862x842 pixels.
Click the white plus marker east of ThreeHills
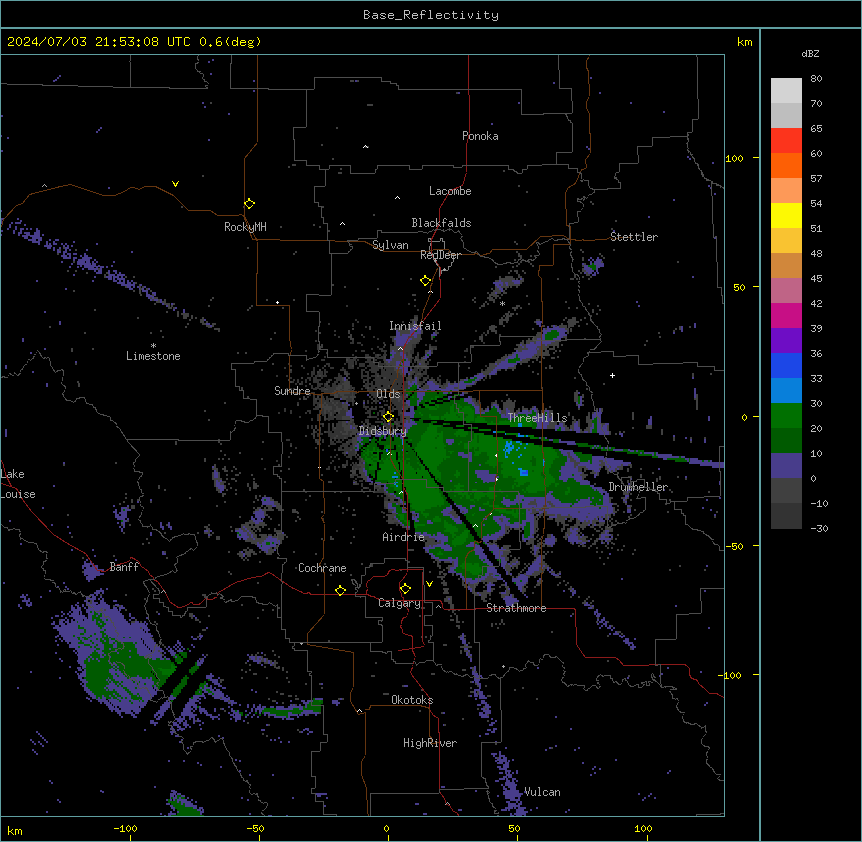click(612, 375)
